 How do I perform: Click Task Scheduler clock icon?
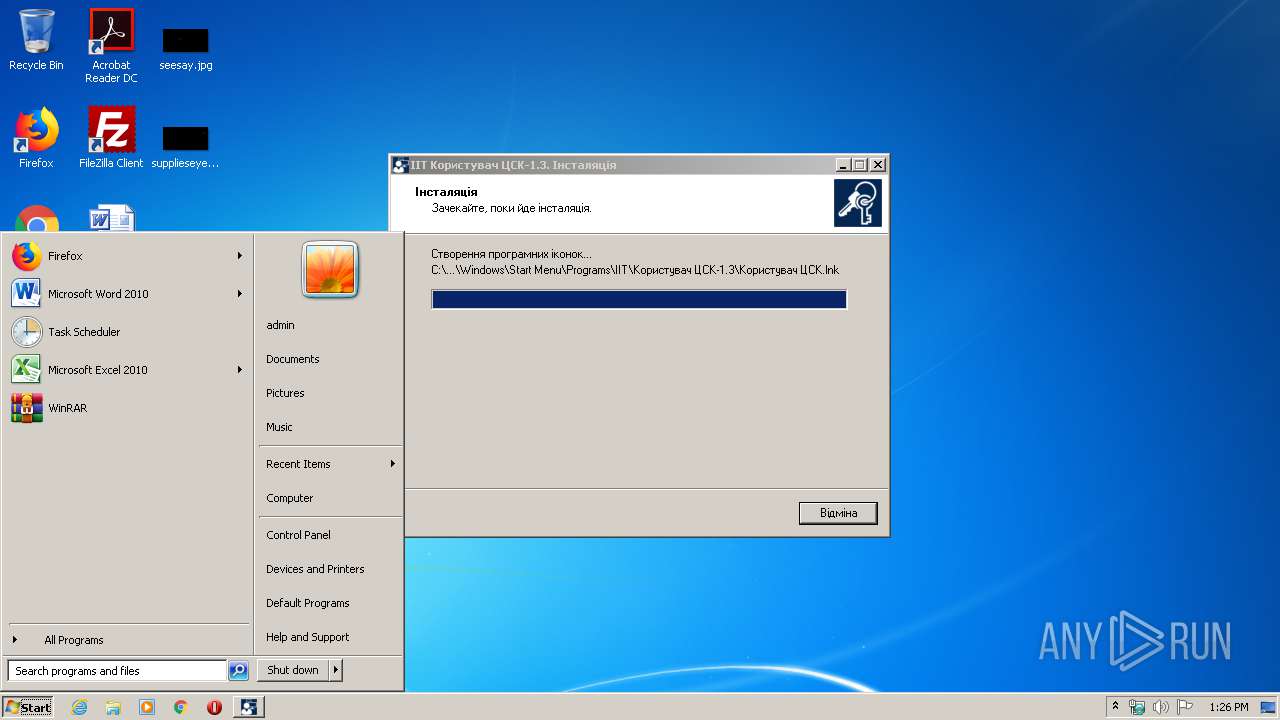[27, 332]
